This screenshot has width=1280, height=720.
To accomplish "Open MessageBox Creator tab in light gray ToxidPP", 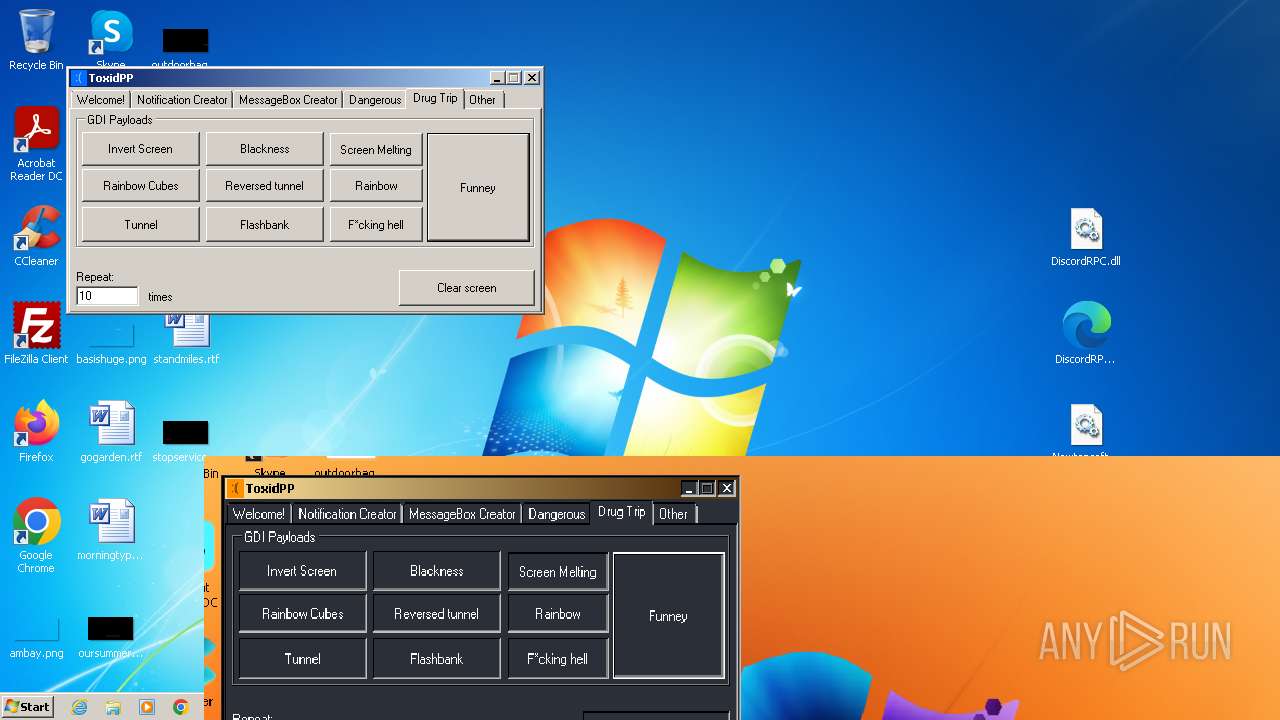I will (x=288, y=99).
